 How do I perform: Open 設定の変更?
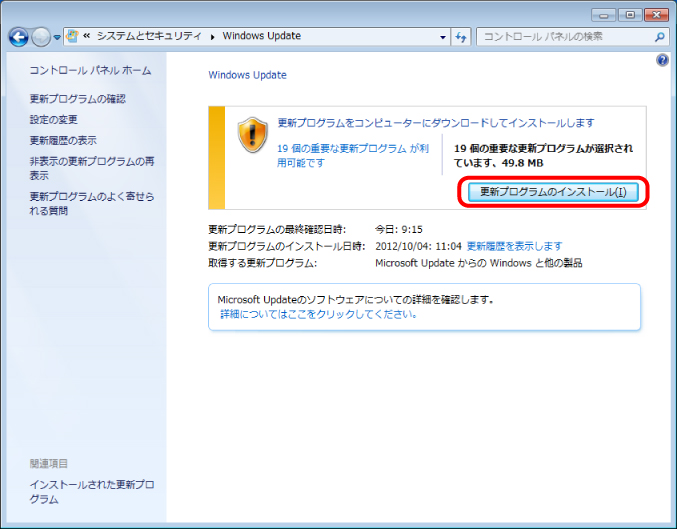pos(53,120)
